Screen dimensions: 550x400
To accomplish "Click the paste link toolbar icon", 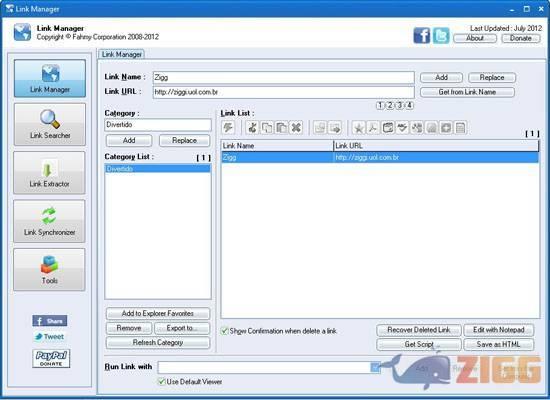I will (282, 127).
